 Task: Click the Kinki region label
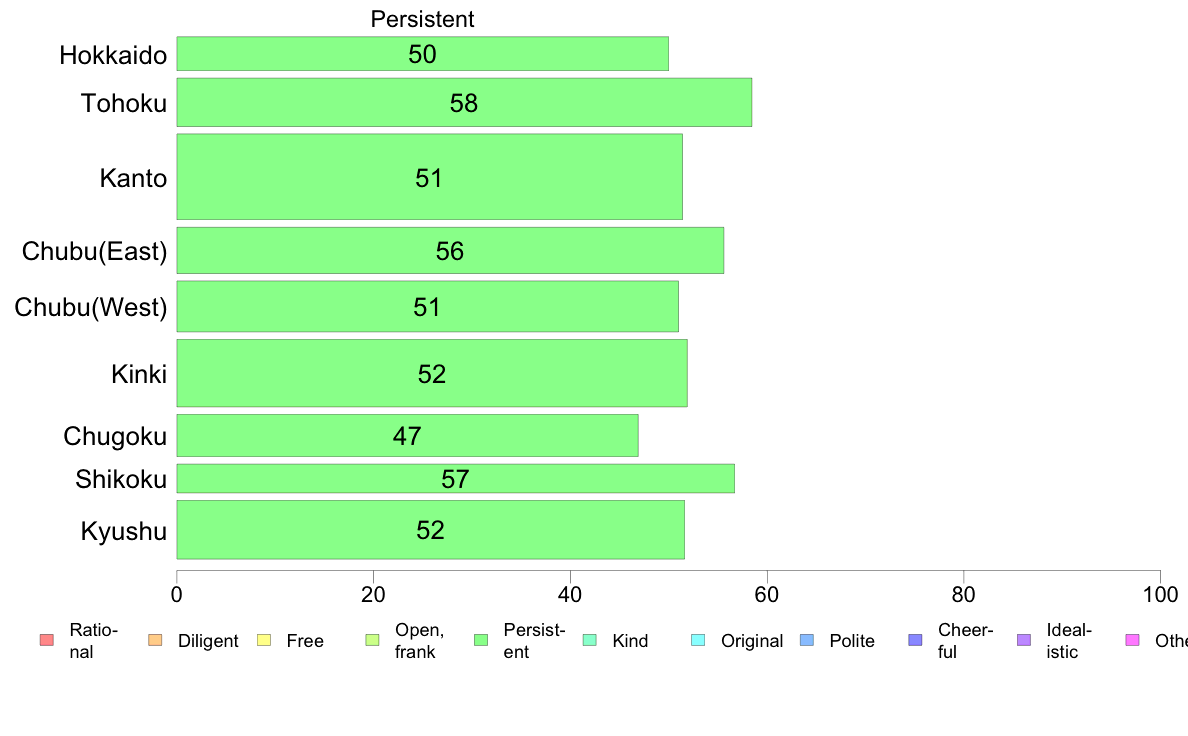(x=139, y=374)
